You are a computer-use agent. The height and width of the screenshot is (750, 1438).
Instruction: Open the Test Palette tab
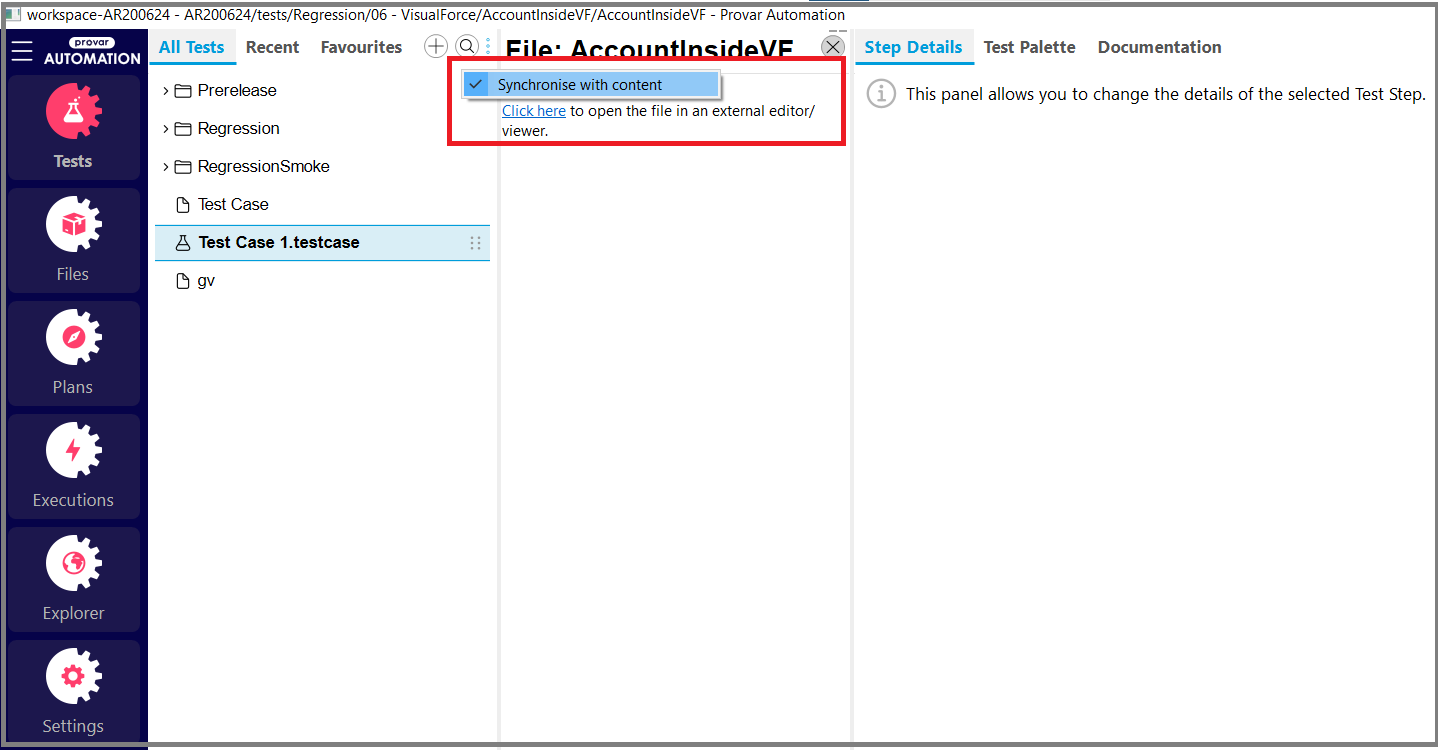[x=1029, y=47]
